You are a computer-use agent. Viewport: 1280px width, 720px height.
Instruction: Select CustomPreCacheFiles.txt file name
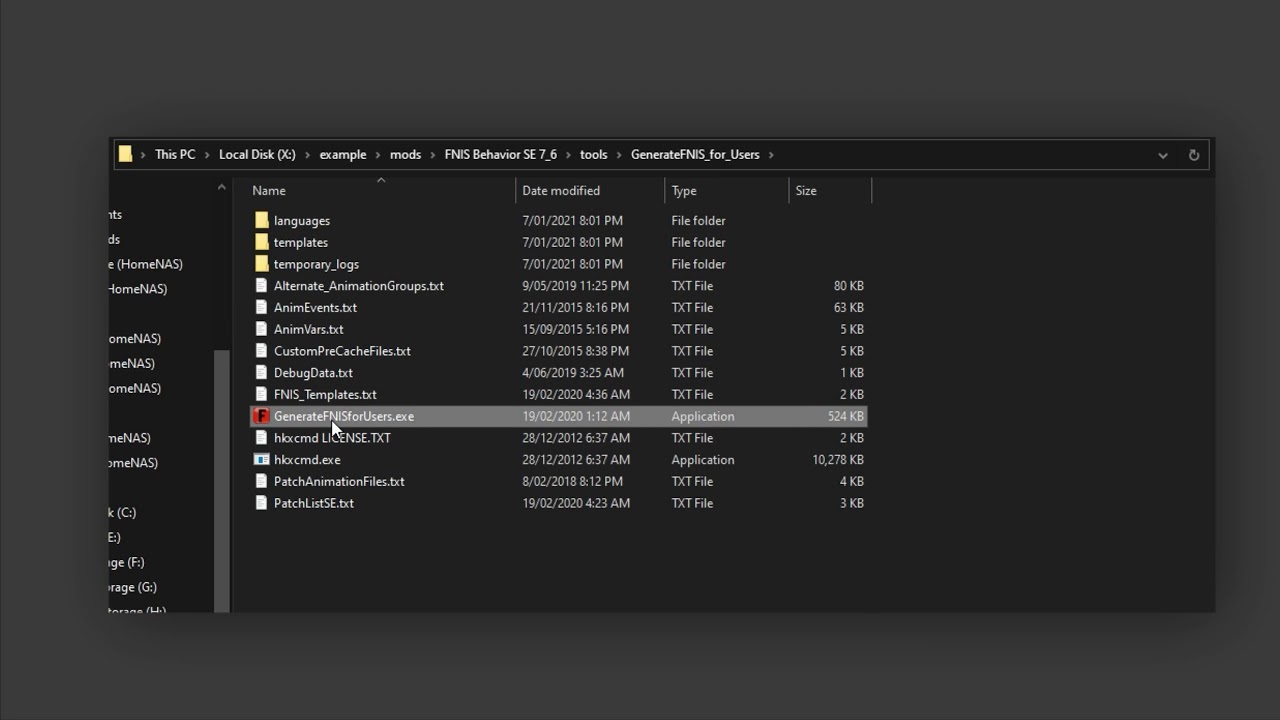coord(342,352)
